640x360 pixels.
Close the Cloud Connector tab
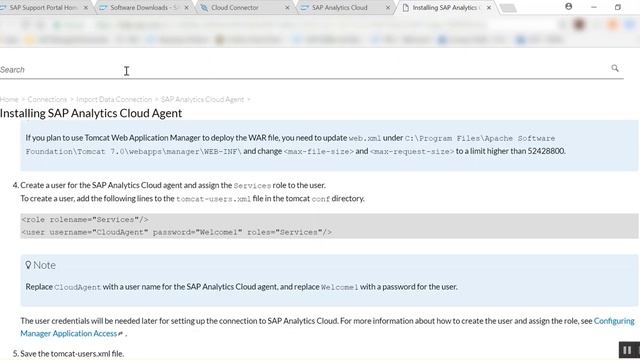coord(287,8)
